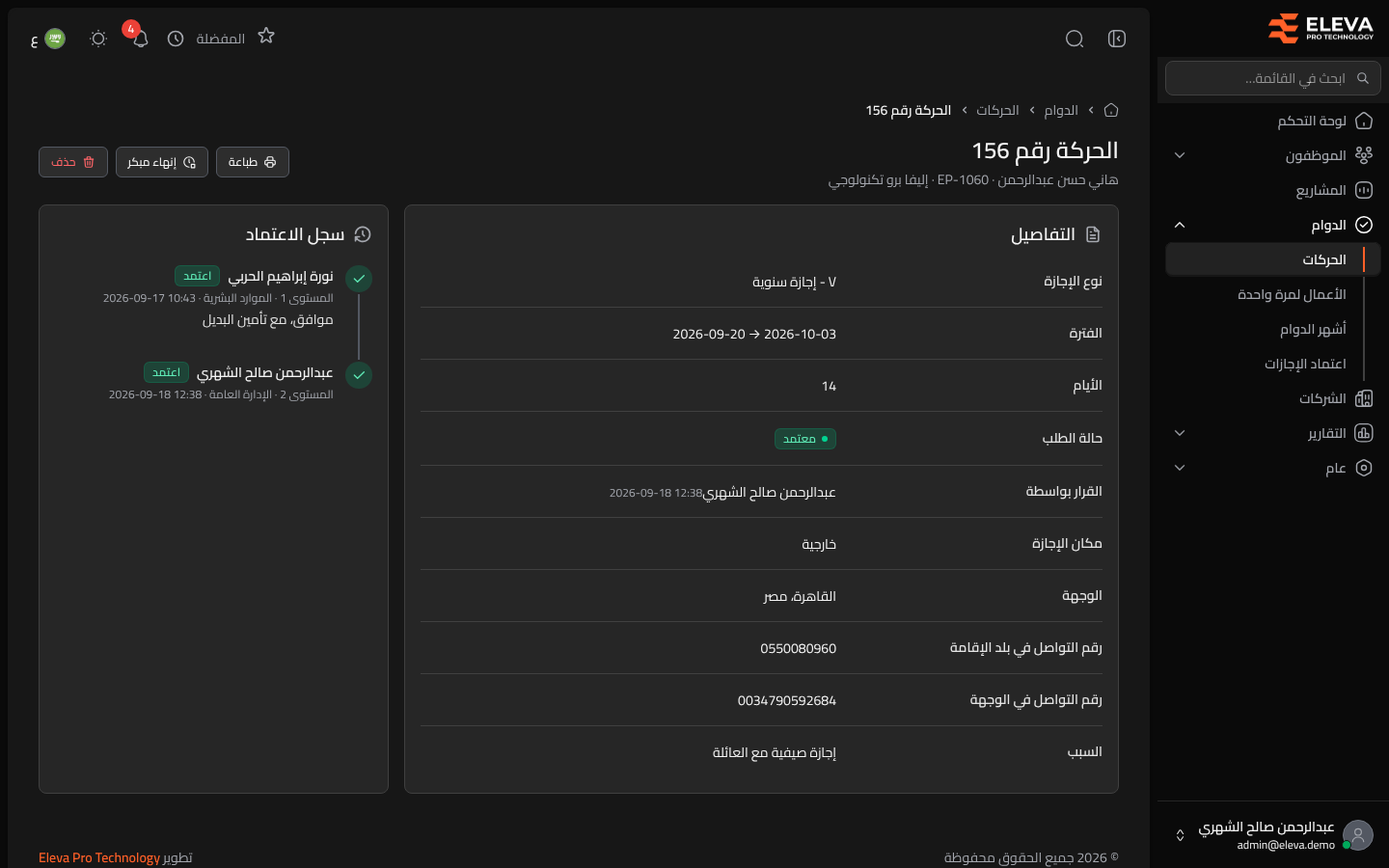Open the search magnifier in top bar
Image resolution: width=1389 pixels, height=868 pixels.
tap(1075, 39)
